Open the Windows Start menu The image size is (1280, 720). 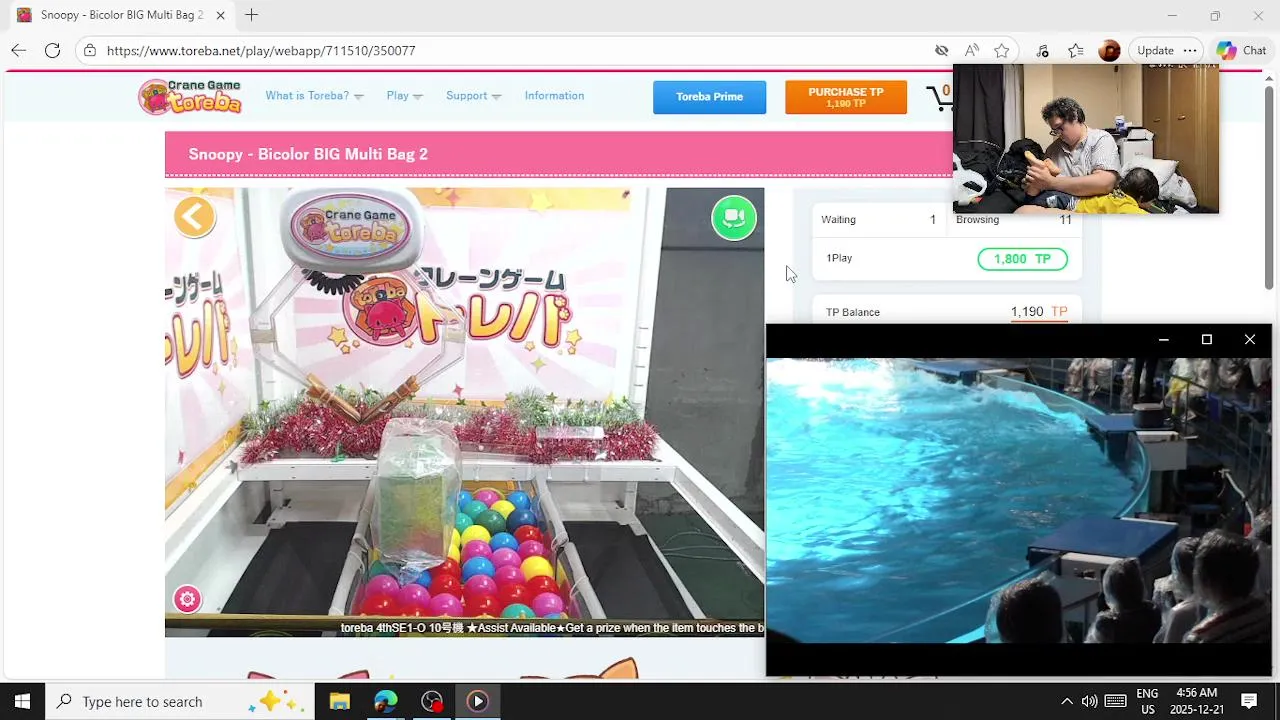[22, 701]
